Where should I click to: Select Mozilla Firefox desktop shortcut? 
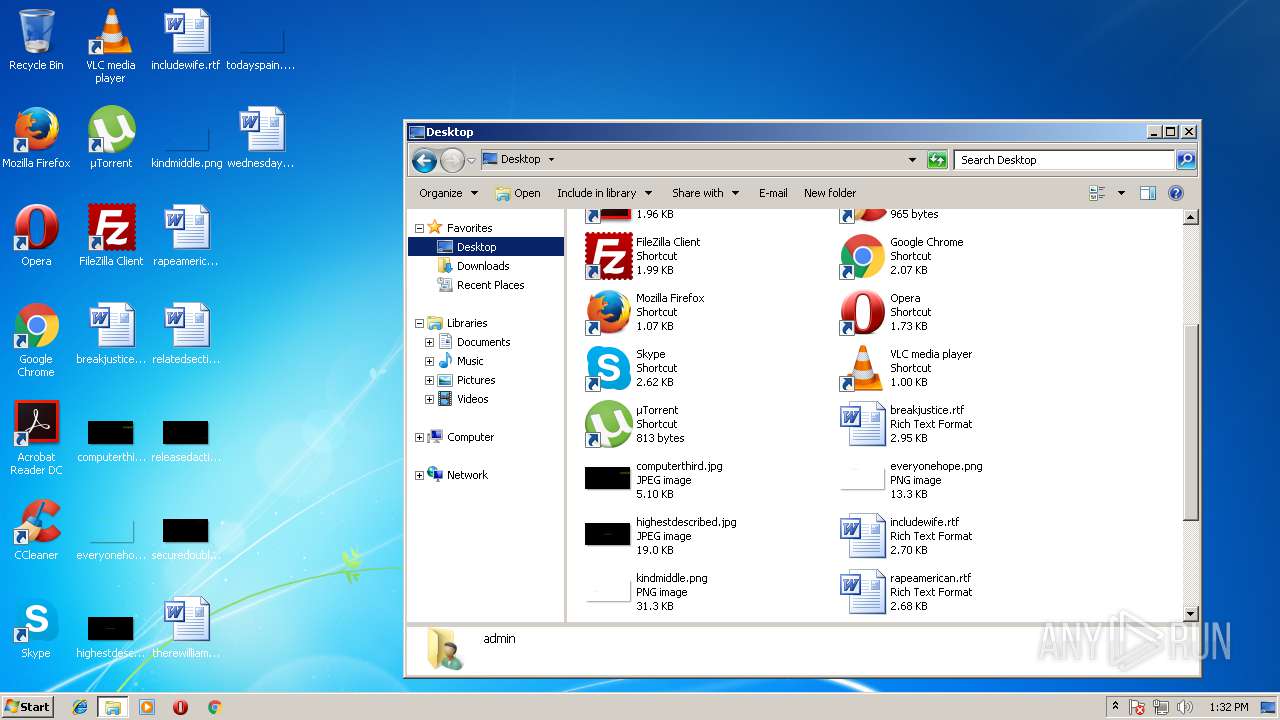36,138
